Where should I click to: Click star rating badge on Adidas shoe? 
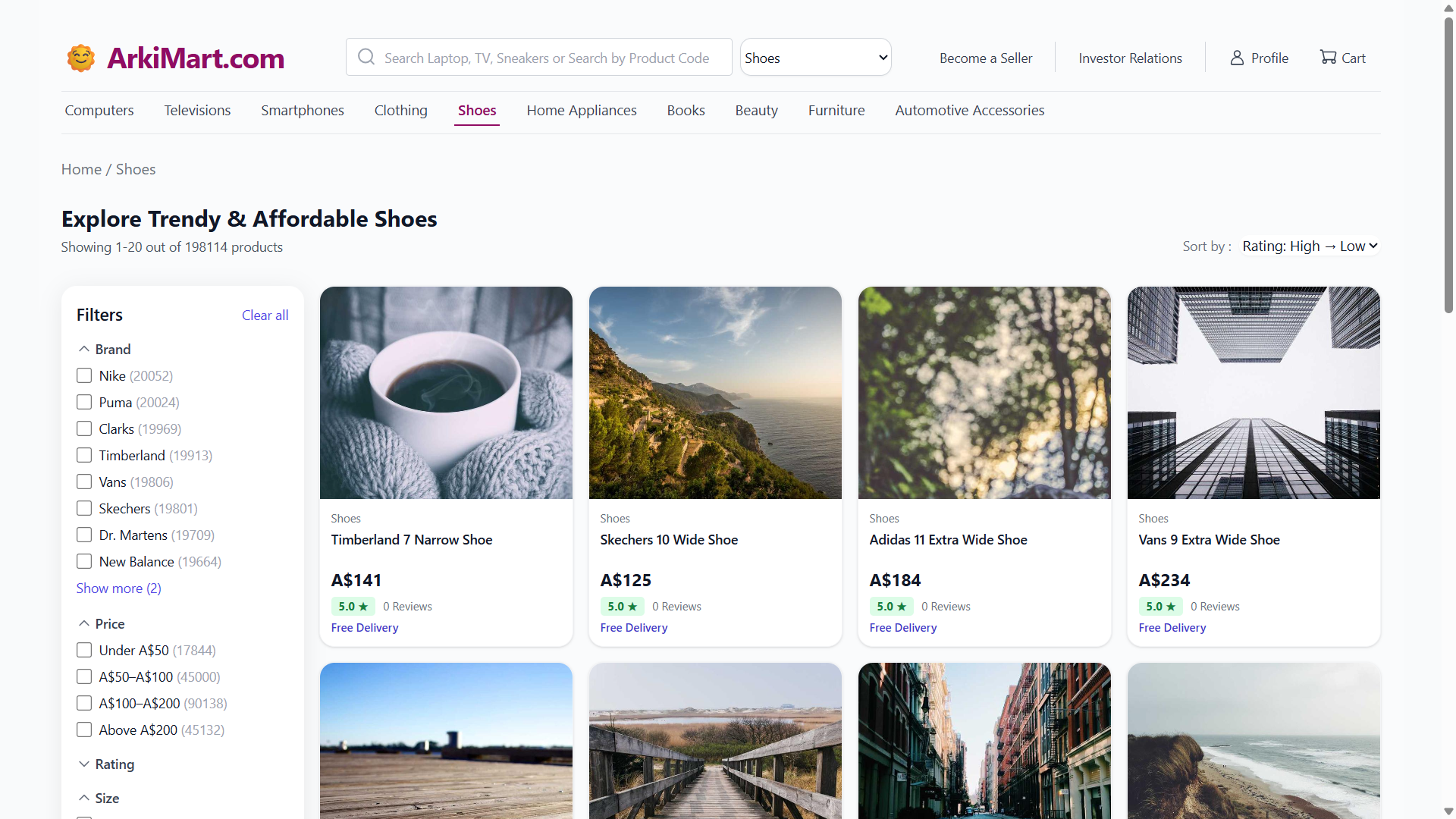pos(891,607)
